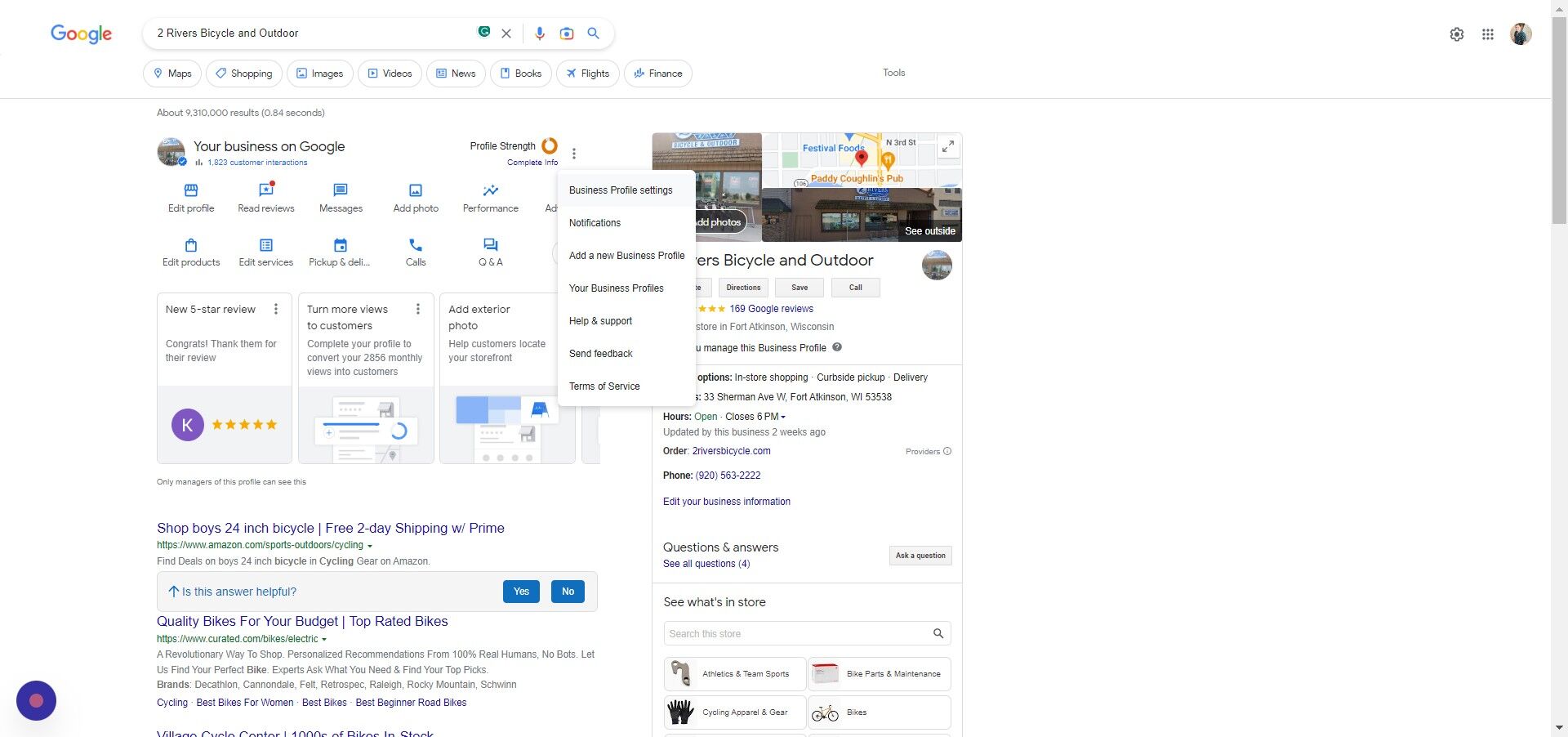The height and width of the screenshot is (737, 1568).
Task: Click See all questions (4)
Action: click(706, 564)
